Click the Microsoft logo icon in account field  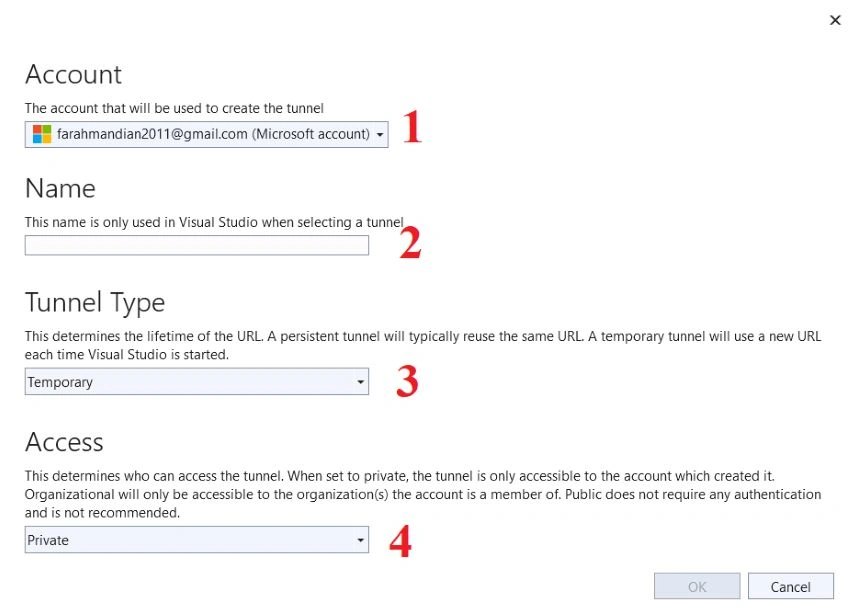pos(42,134)
